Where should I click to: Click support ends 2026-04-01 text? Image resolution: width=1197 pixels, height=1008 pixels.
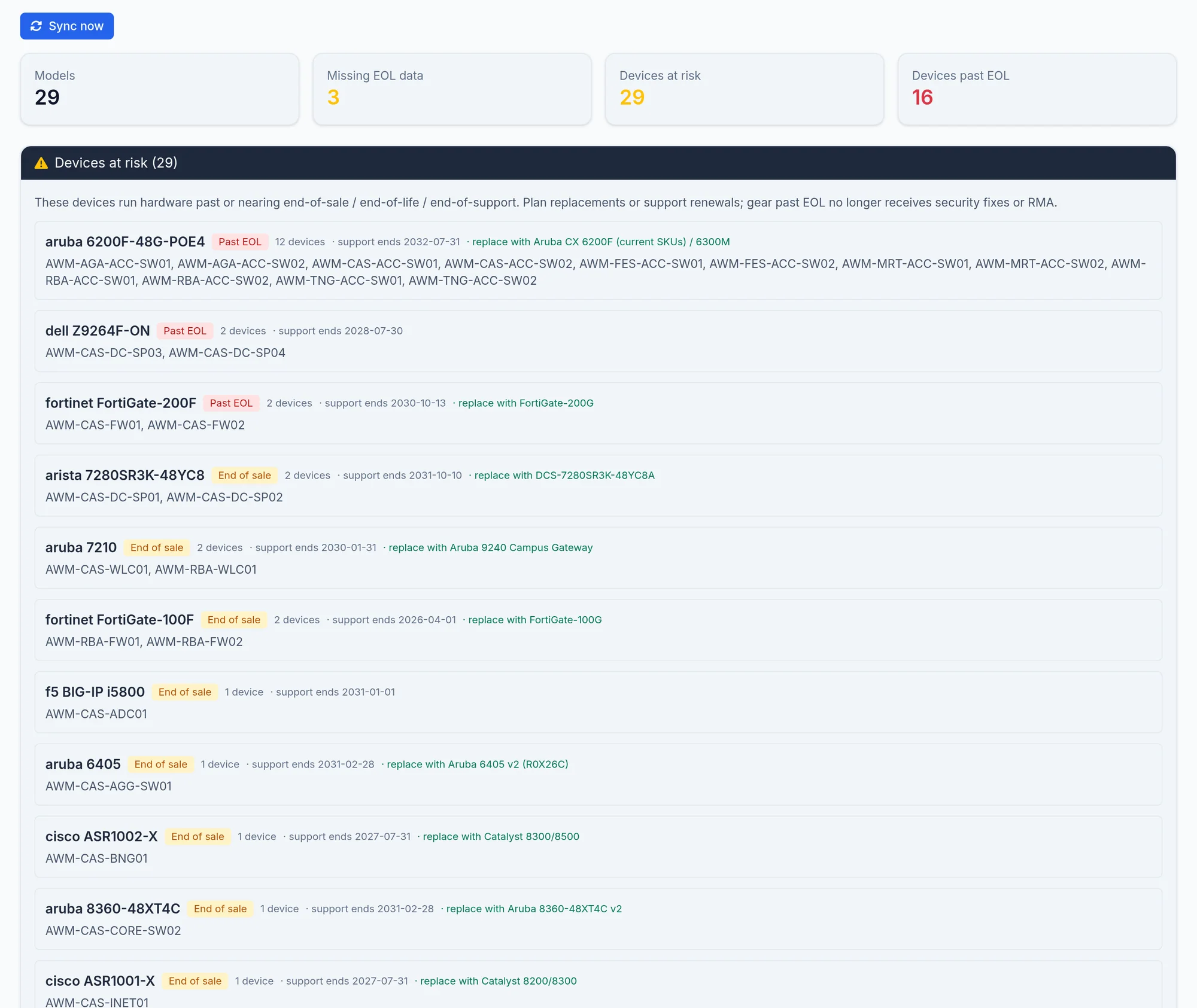pos(394,620)
